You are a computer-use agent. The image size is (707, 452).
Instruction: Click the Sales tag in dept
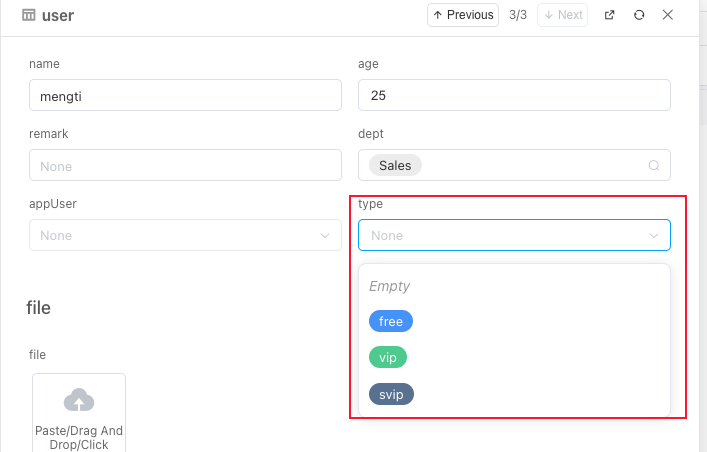click(x=395, y=166)
